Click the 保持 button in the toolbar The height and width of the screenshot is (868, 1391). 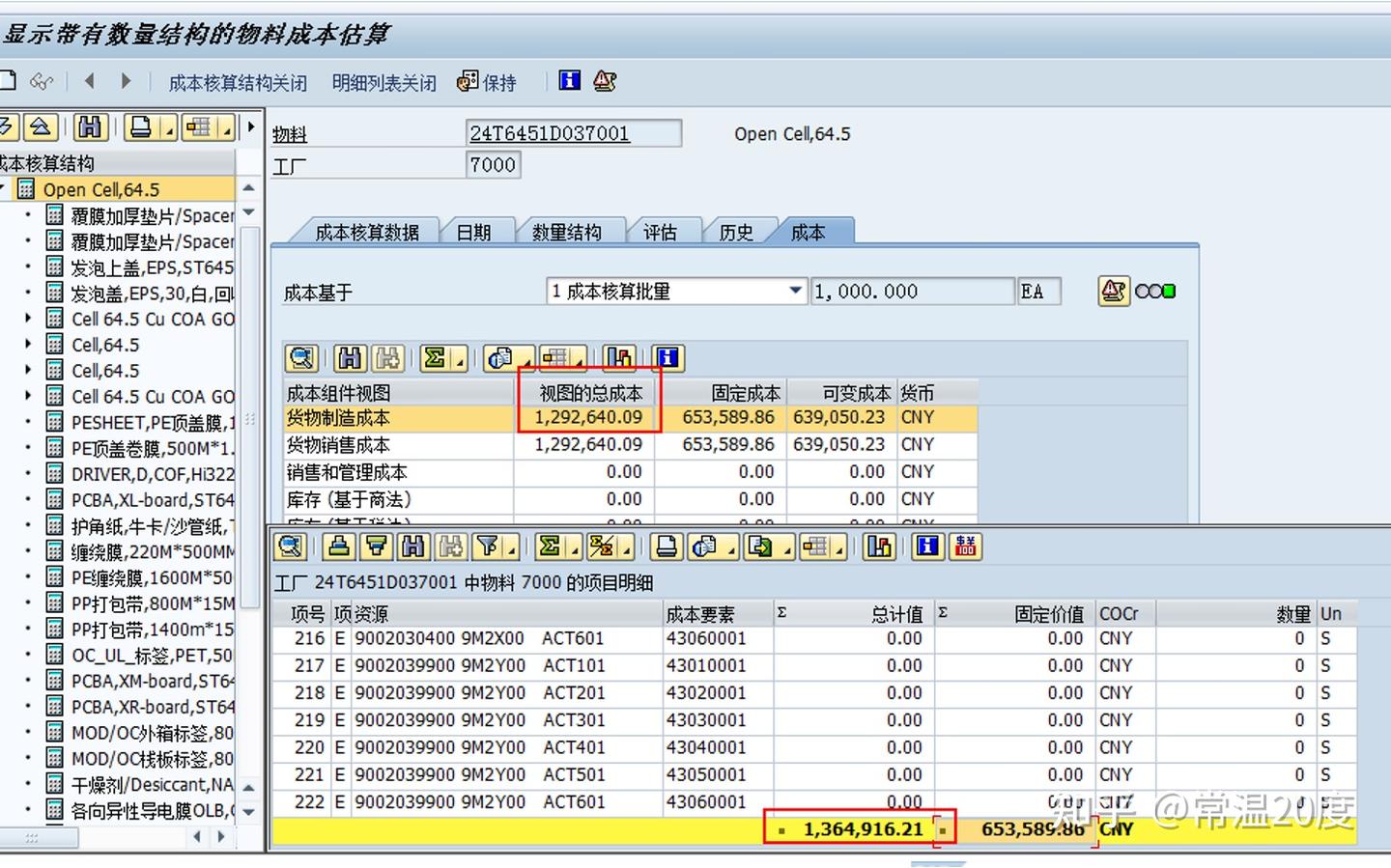click(497, 82)
